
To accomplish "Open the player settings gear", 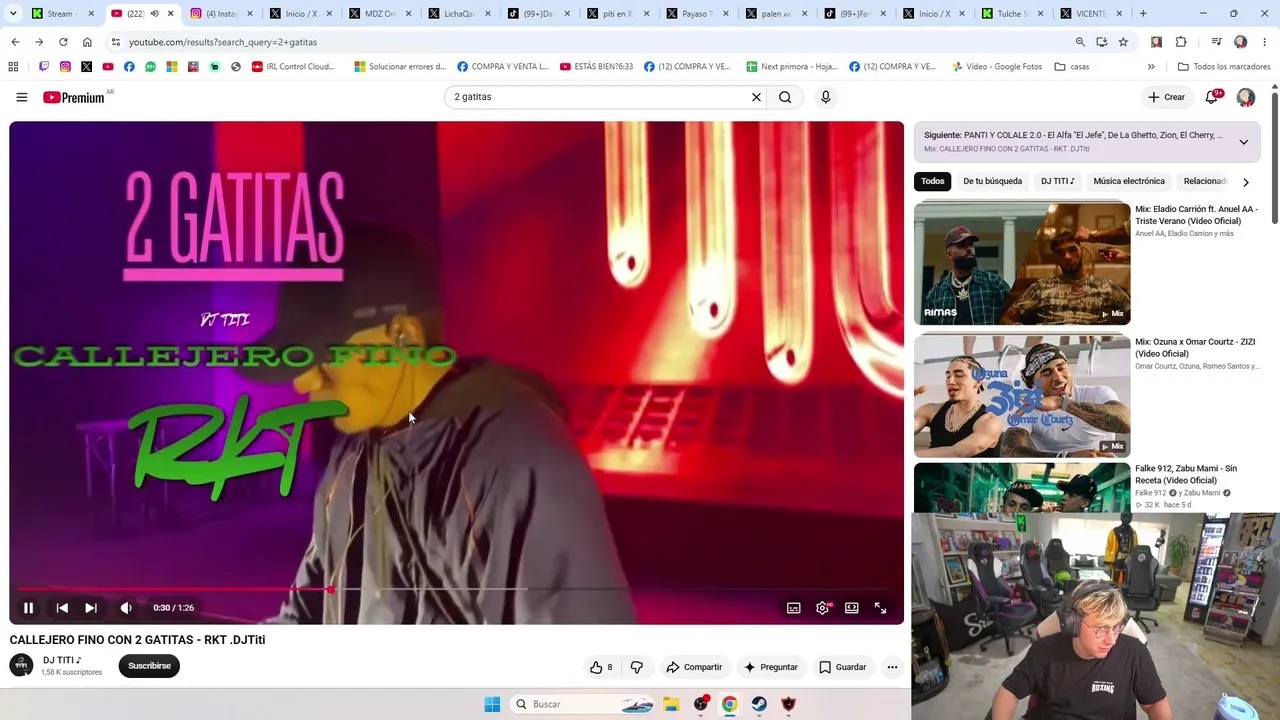I will pyautogui.click(x=823, y=608).
